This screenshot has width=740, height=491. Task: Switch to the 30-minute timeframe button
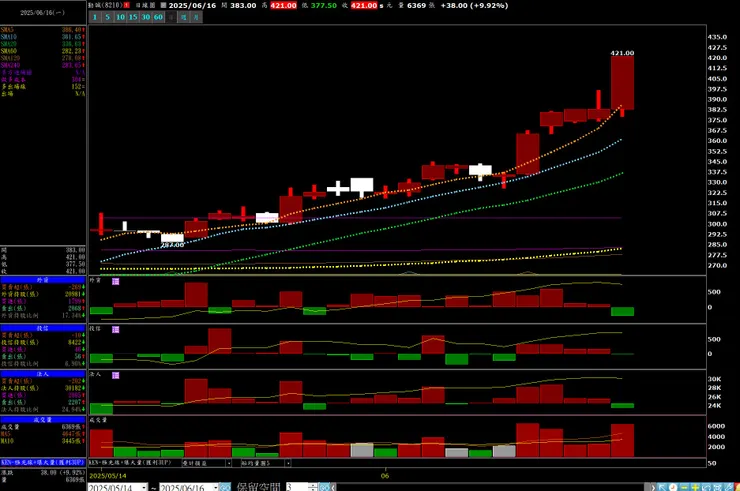145,17
